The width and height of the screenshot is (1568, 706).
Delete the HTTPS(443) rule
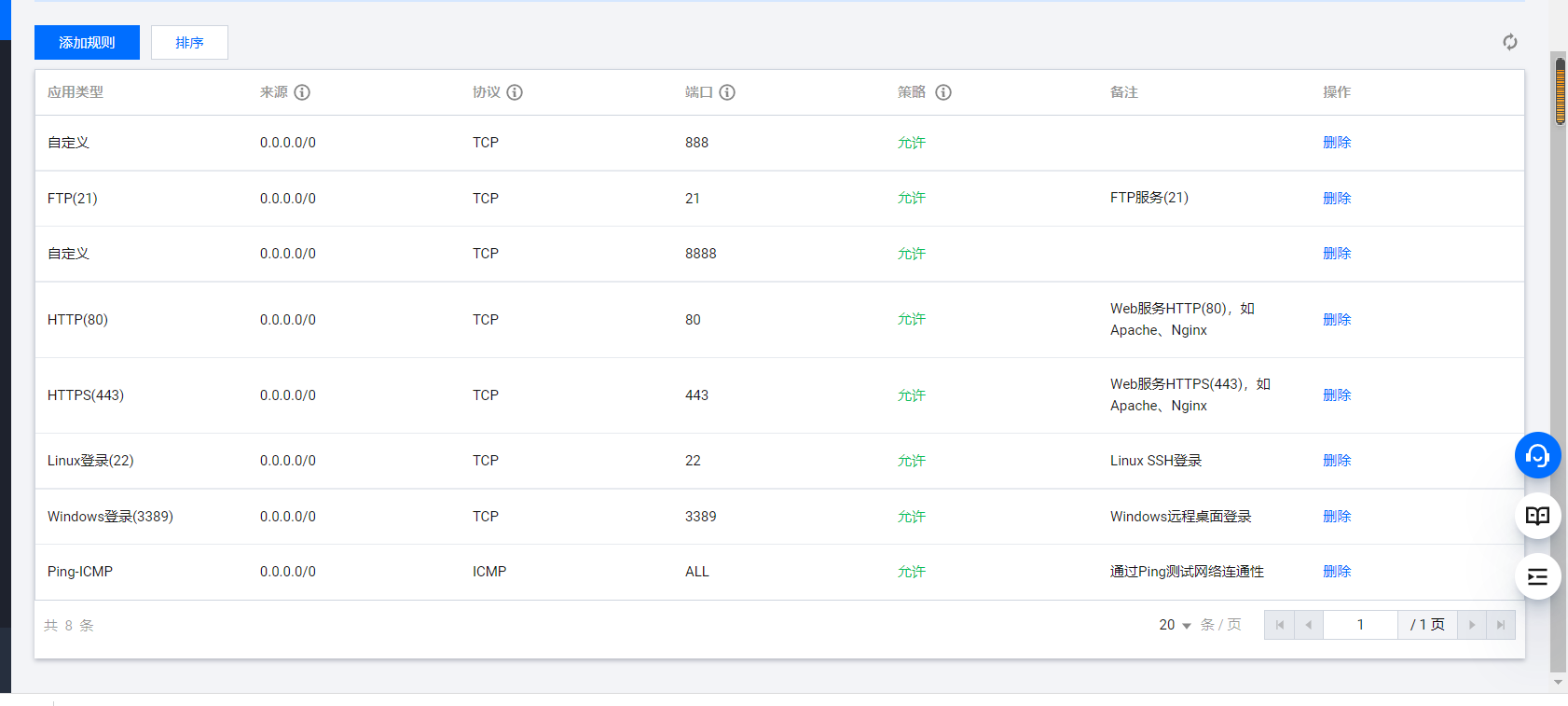click(x=1337, y=395)
